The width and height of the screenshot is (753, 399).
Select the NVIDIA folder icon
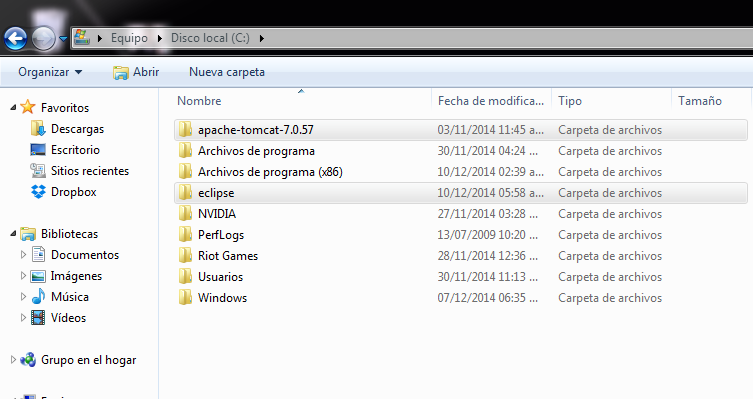coord(185,214)
